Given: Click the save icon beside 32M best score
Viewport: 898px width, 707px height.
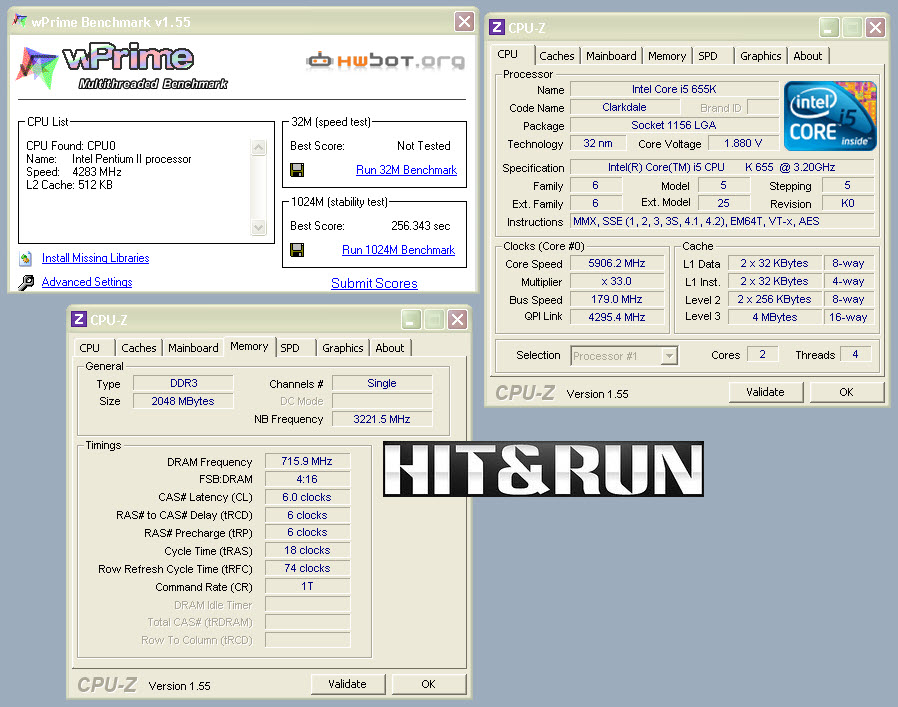Looking at the screenshot, I should point(297,170).
